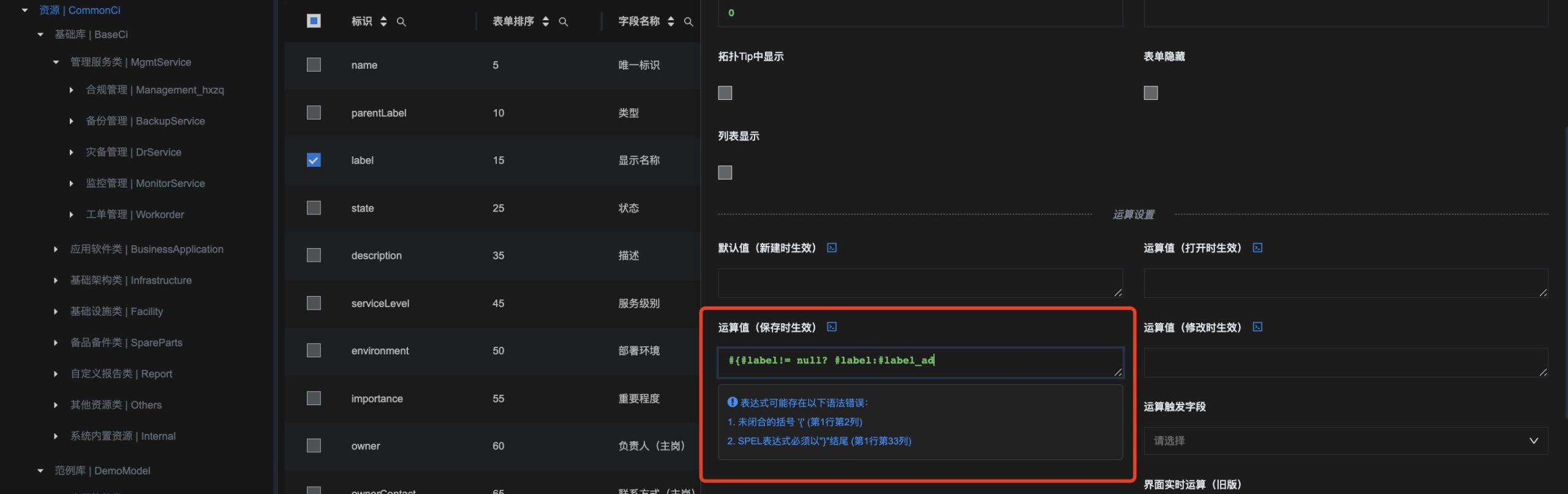Viewport: 1568px width, 494px height.
Task: Sort the table by 标识 column arrows
Action: click(x=383, y=21)
